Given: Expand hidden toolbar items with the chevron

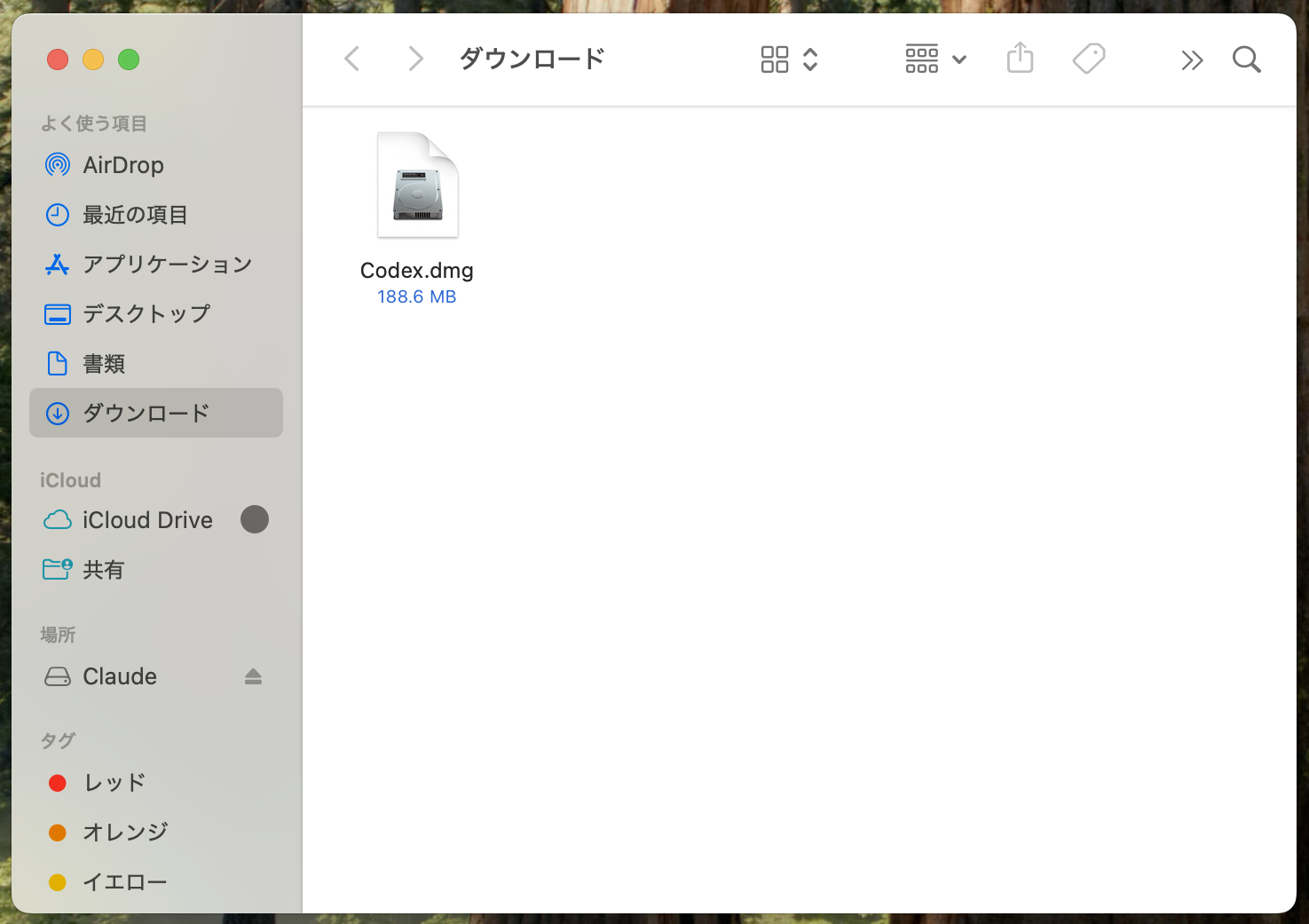Looking at the screenshot, I should [x=1192, y=59].
